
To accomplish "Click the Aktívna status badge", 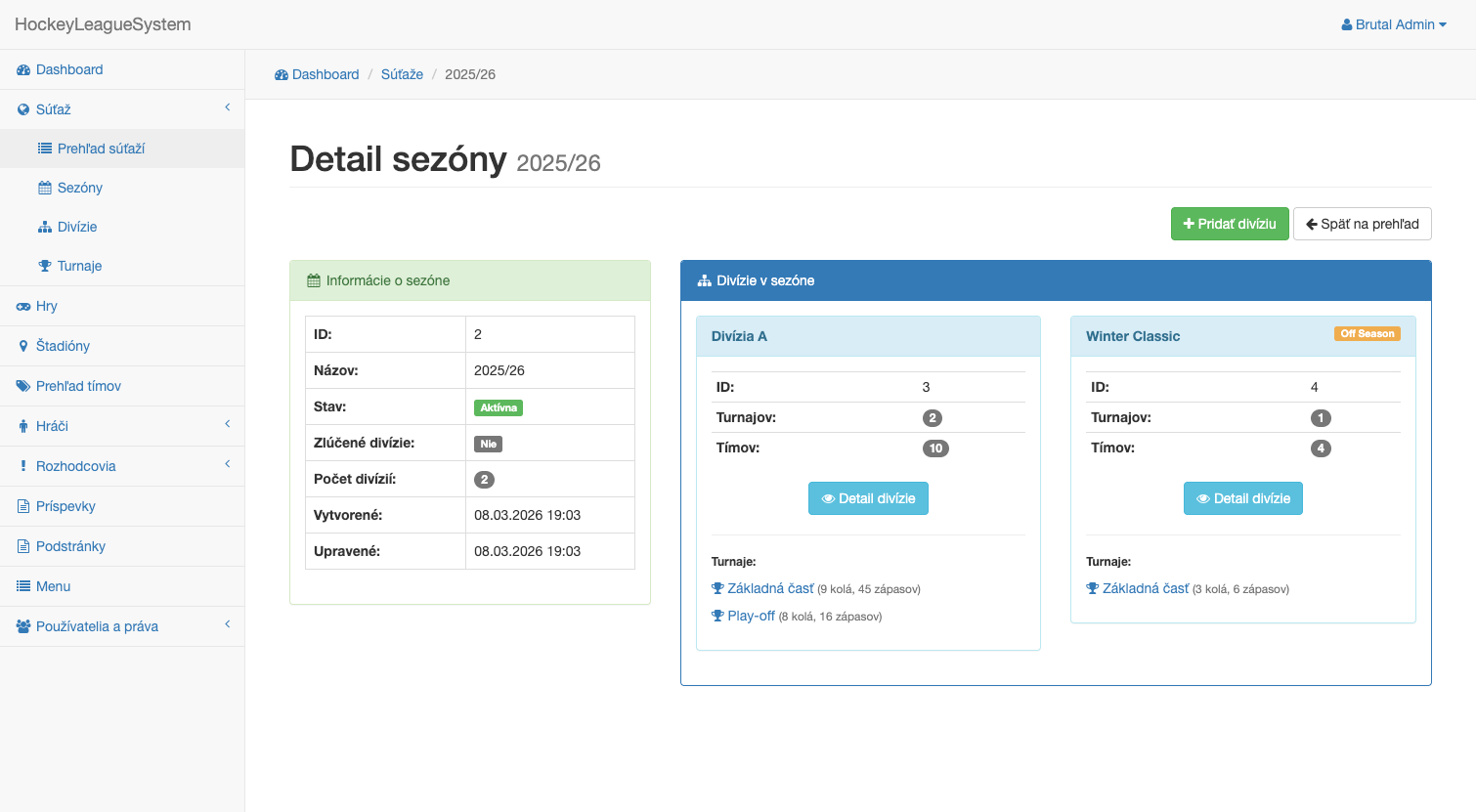I will point(498,406).
